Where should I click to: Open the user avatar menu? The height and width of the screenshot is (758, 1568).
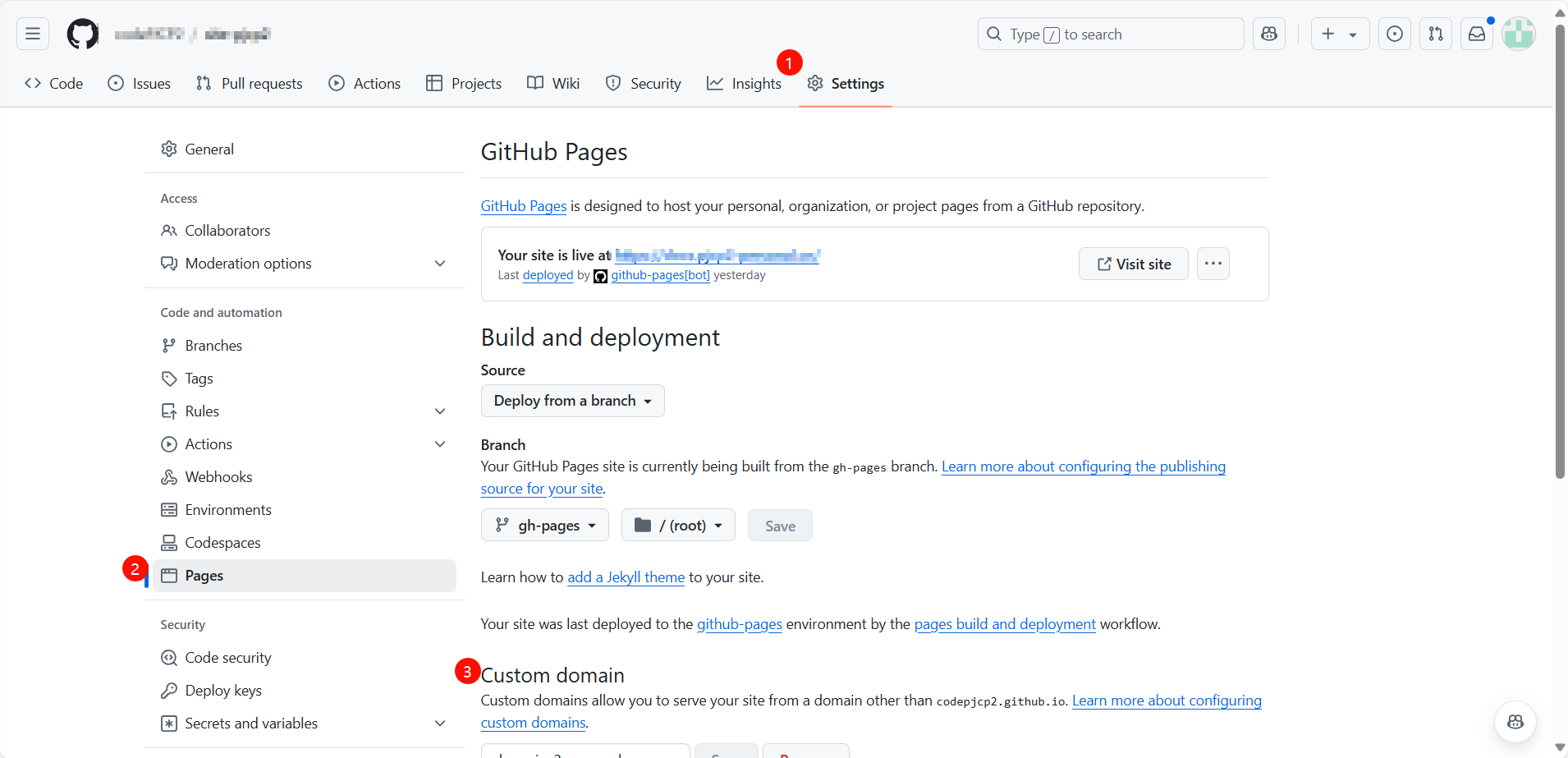tap(1519, 34)
